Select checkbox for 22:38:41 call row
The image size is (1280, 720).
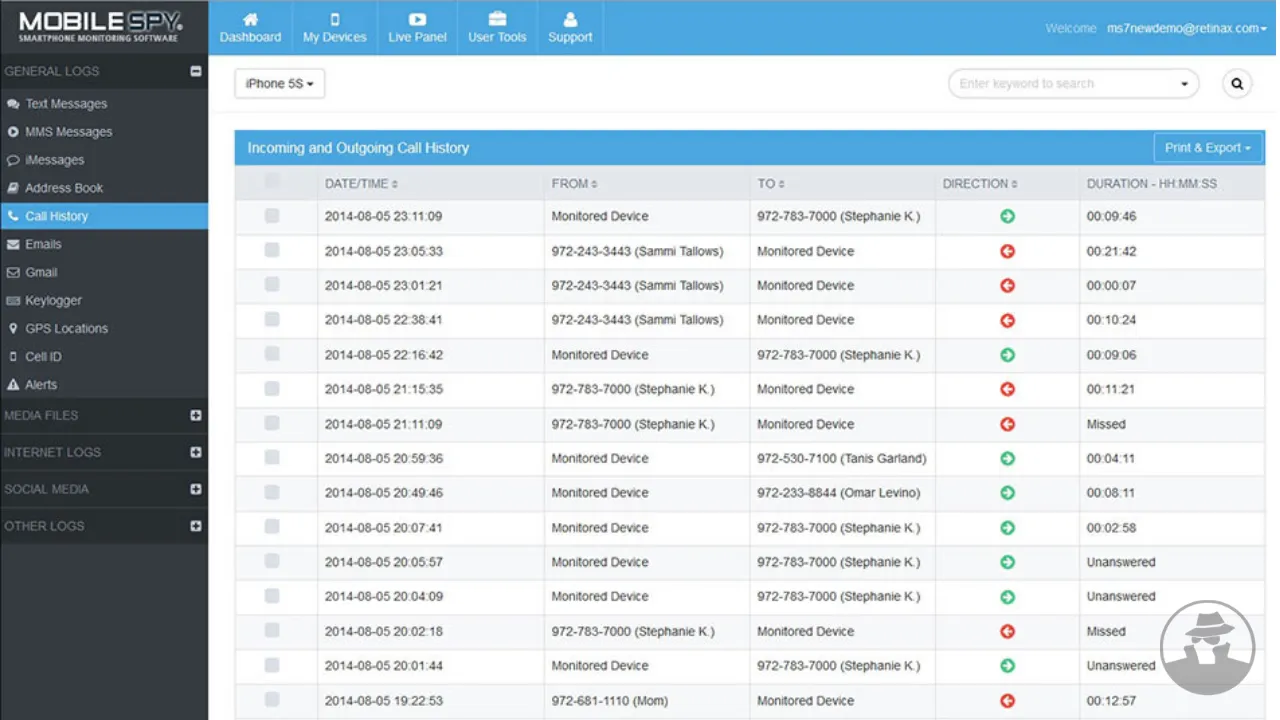pyautogui.click(x=272, y=319)
